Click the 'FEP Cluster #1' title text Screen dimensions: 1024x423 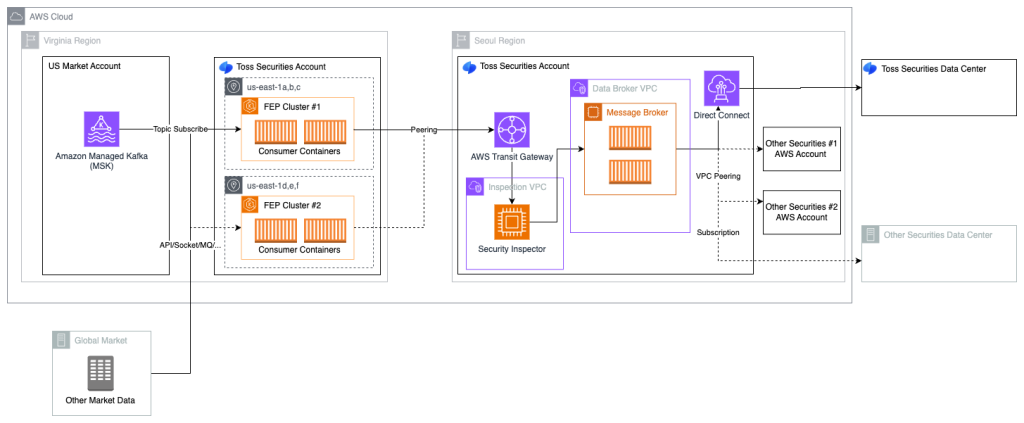(293, 106)
